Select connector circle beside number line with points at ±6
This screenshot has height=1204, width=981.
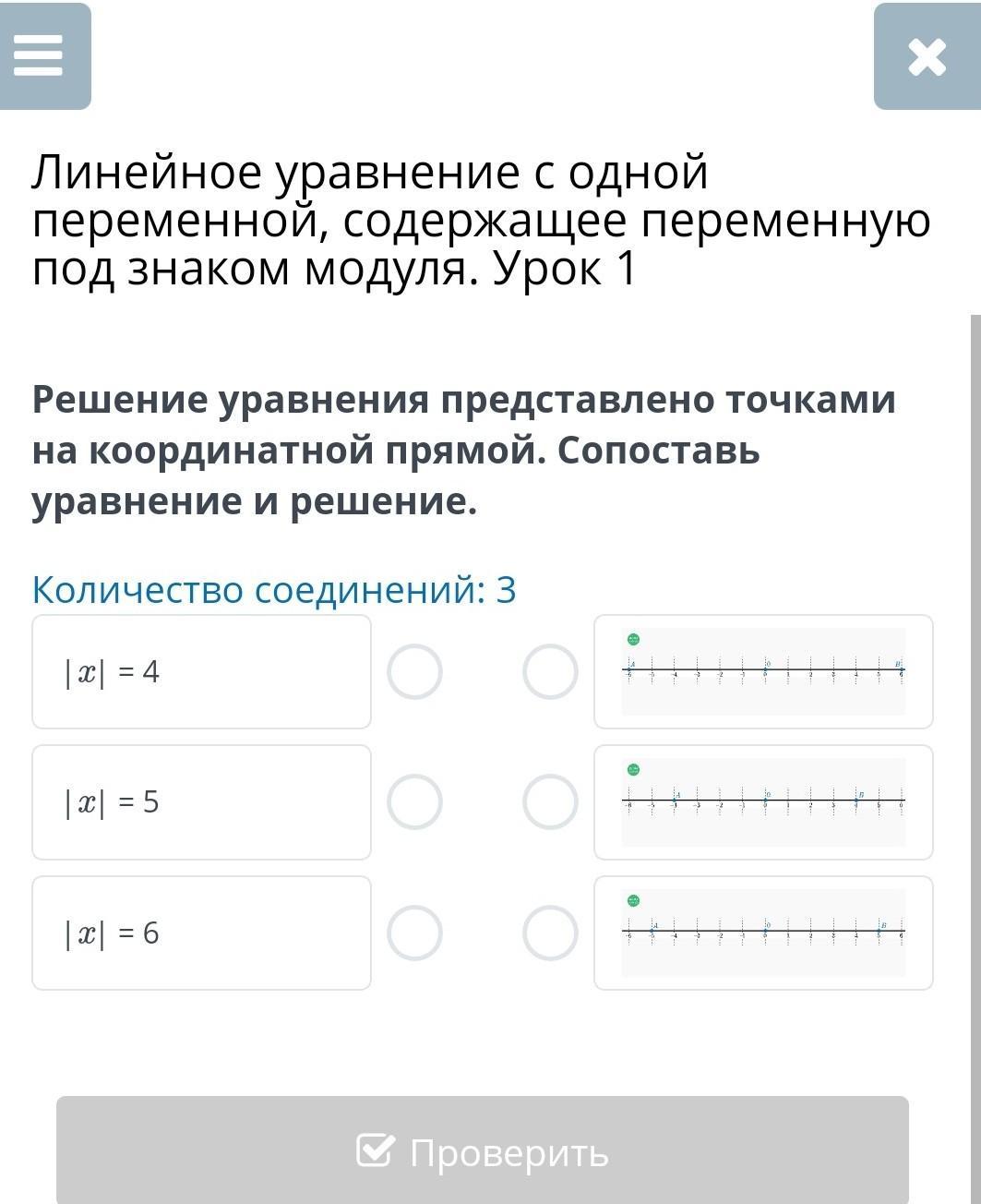click(x=550, y=671)
